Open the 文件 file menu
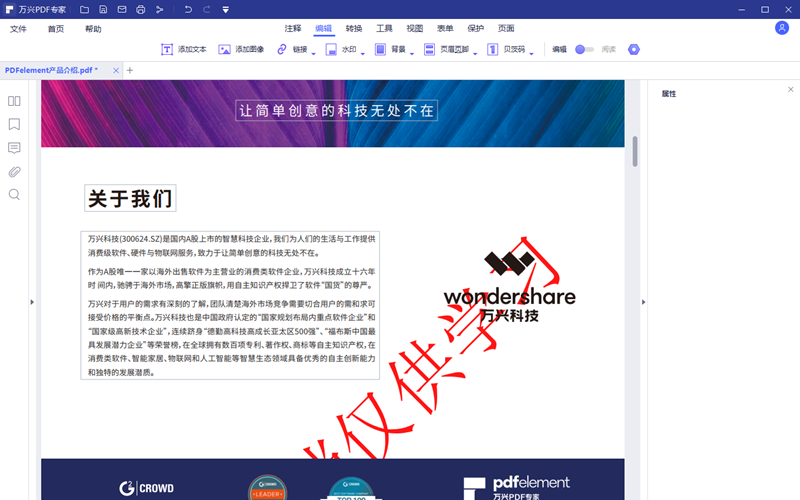This screenshot has width=800, height=500. point(19,29)
